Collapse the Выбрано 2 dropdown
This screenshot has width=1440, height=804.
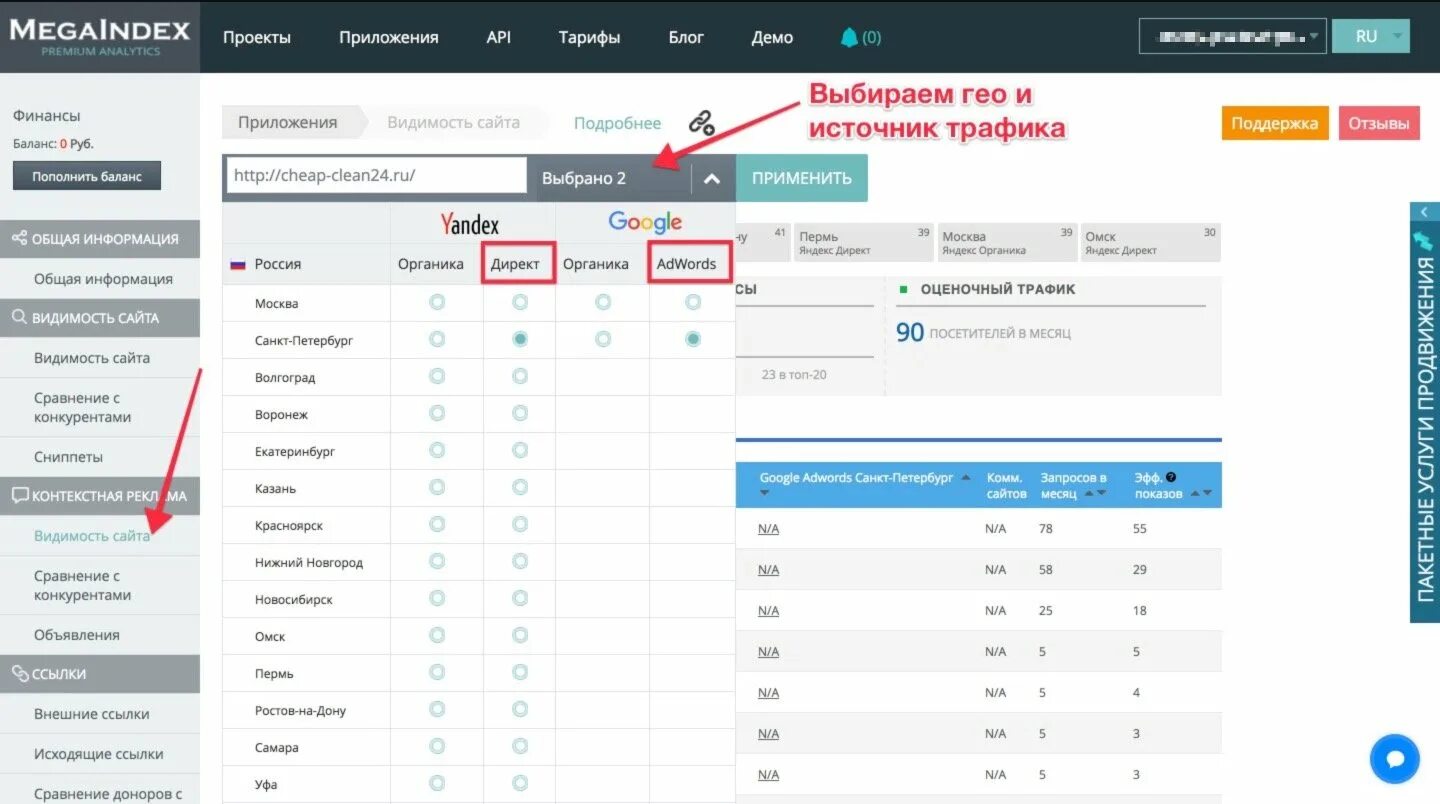pyautogui.click(x=712, y=179)
